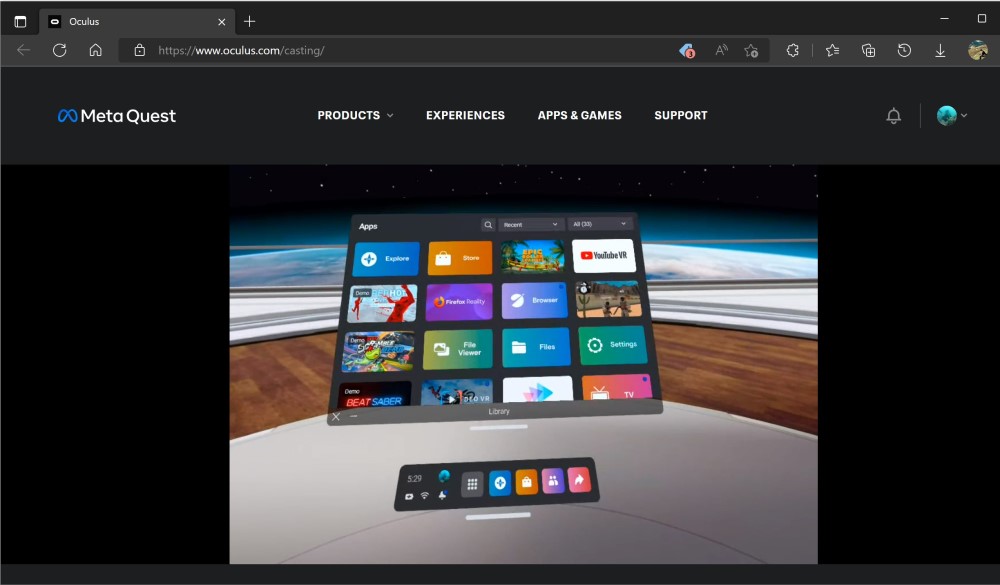Screen dimensions: 1000x585
Task: Focus the address bar URL
Action: 241,50
